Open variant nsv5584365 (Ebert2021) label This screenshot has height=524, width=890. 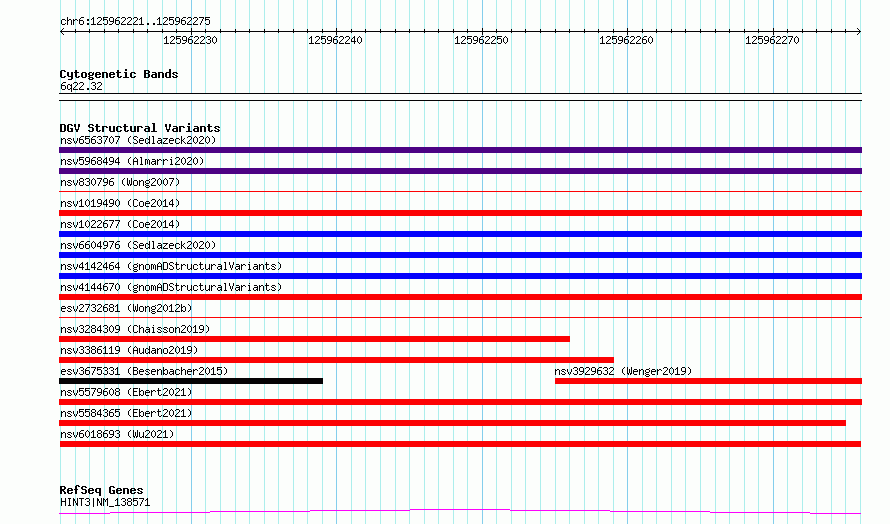tap(126, 413)
